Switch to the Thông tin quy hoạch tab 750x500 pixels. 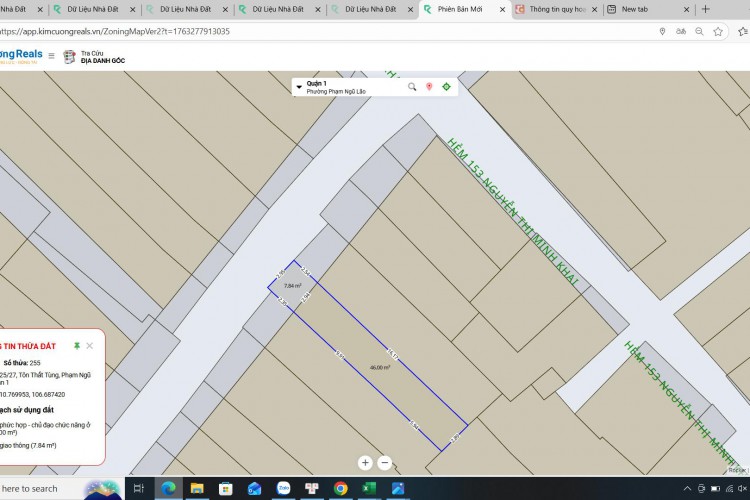pos(557,9)
